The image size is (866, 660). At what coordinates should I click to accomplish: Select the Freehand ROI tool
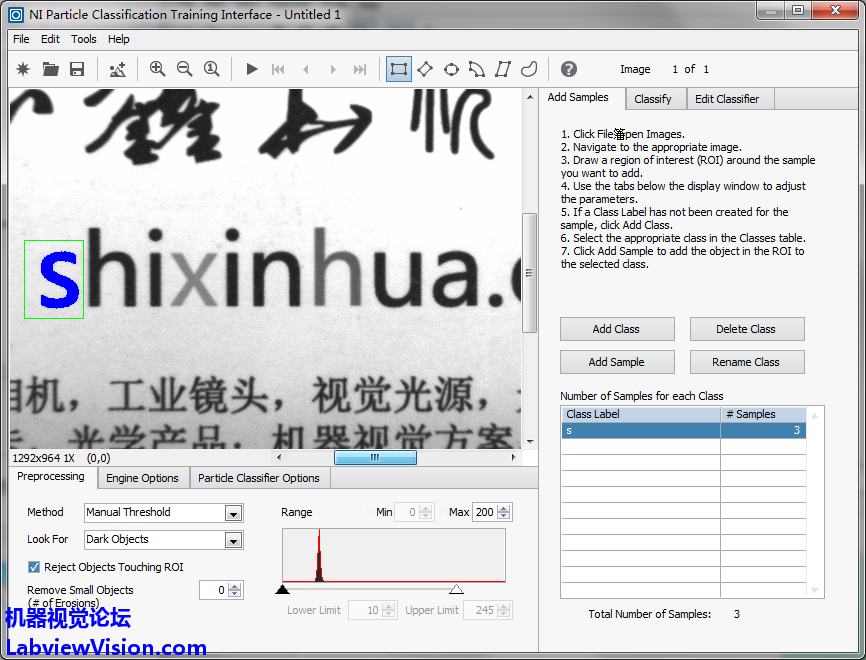[529, 69]
